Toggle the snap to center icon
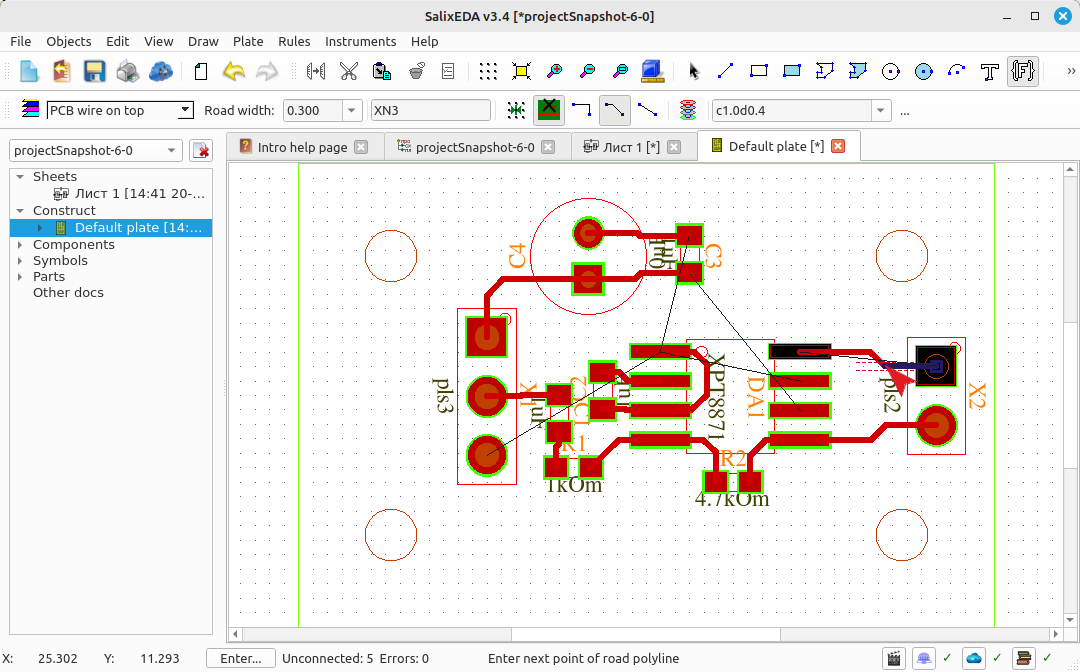 click(x=516, y=109)
